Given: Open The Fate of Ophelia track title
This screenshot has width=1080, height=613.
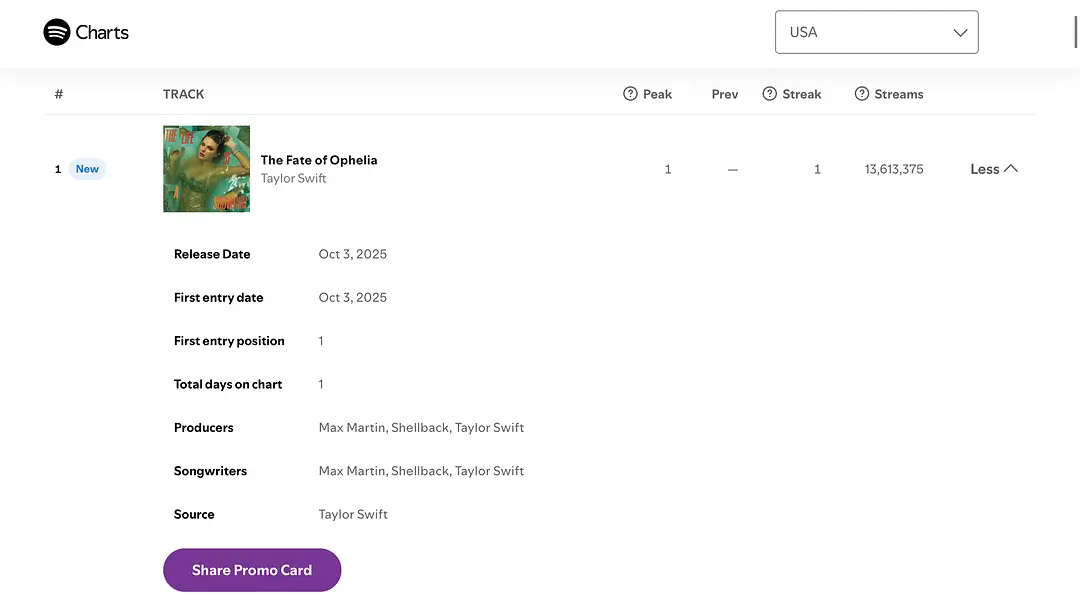Looking at the screenshot, I should coord(319,160).
